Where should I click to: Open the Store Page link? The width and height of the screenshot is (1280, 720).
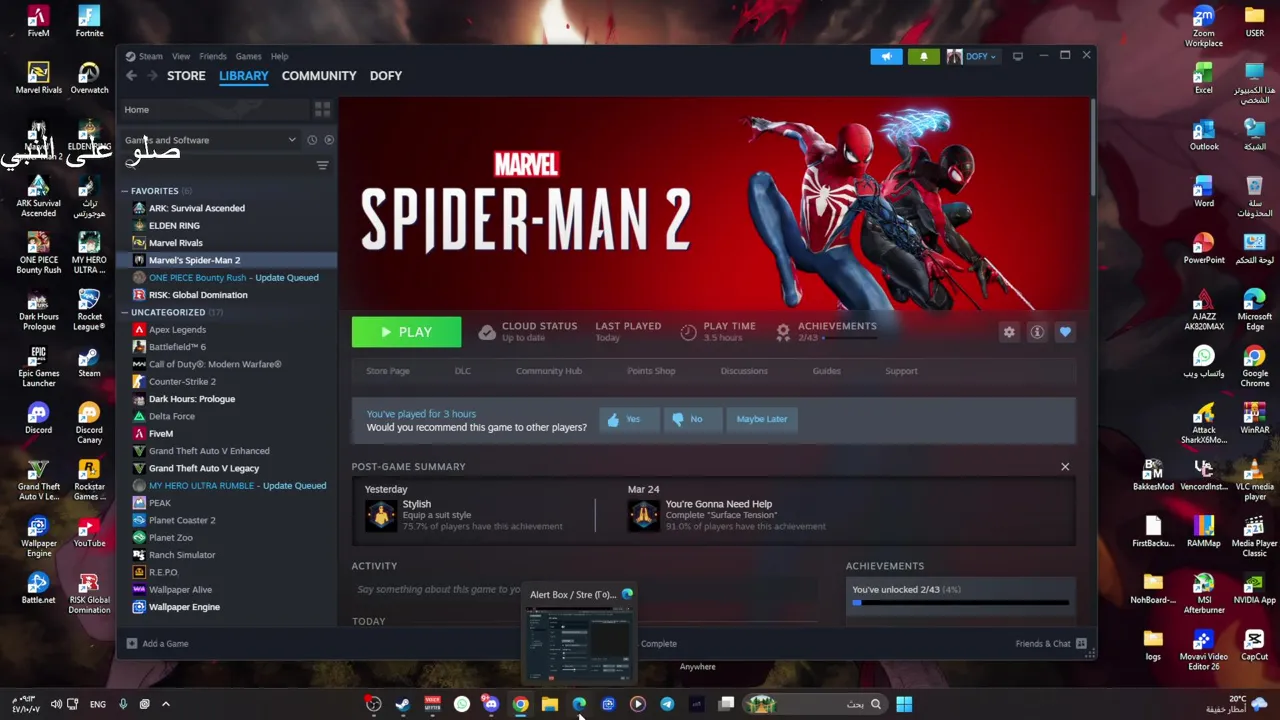(x=388, y=371)
